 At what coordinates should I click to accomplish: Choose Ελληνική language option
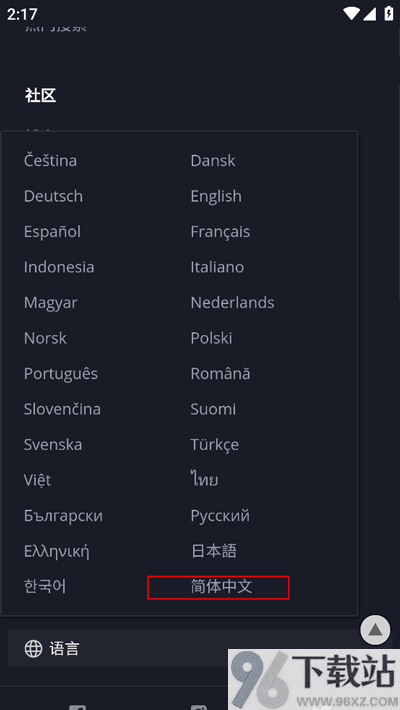pyautogui.click(x=57, y=552)
